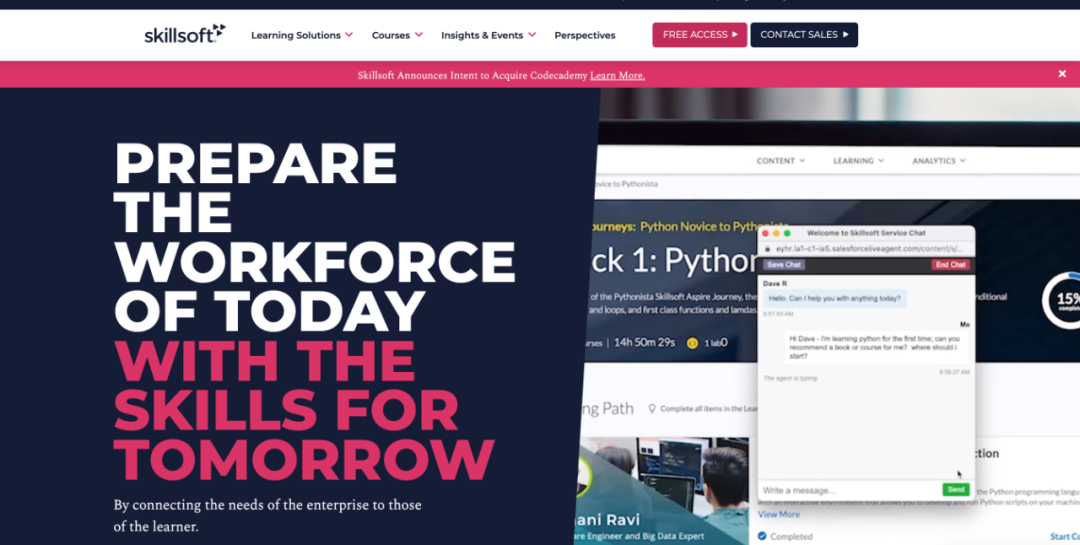
Task: Click the yellow lab badge icon
Action: (692, 342)
